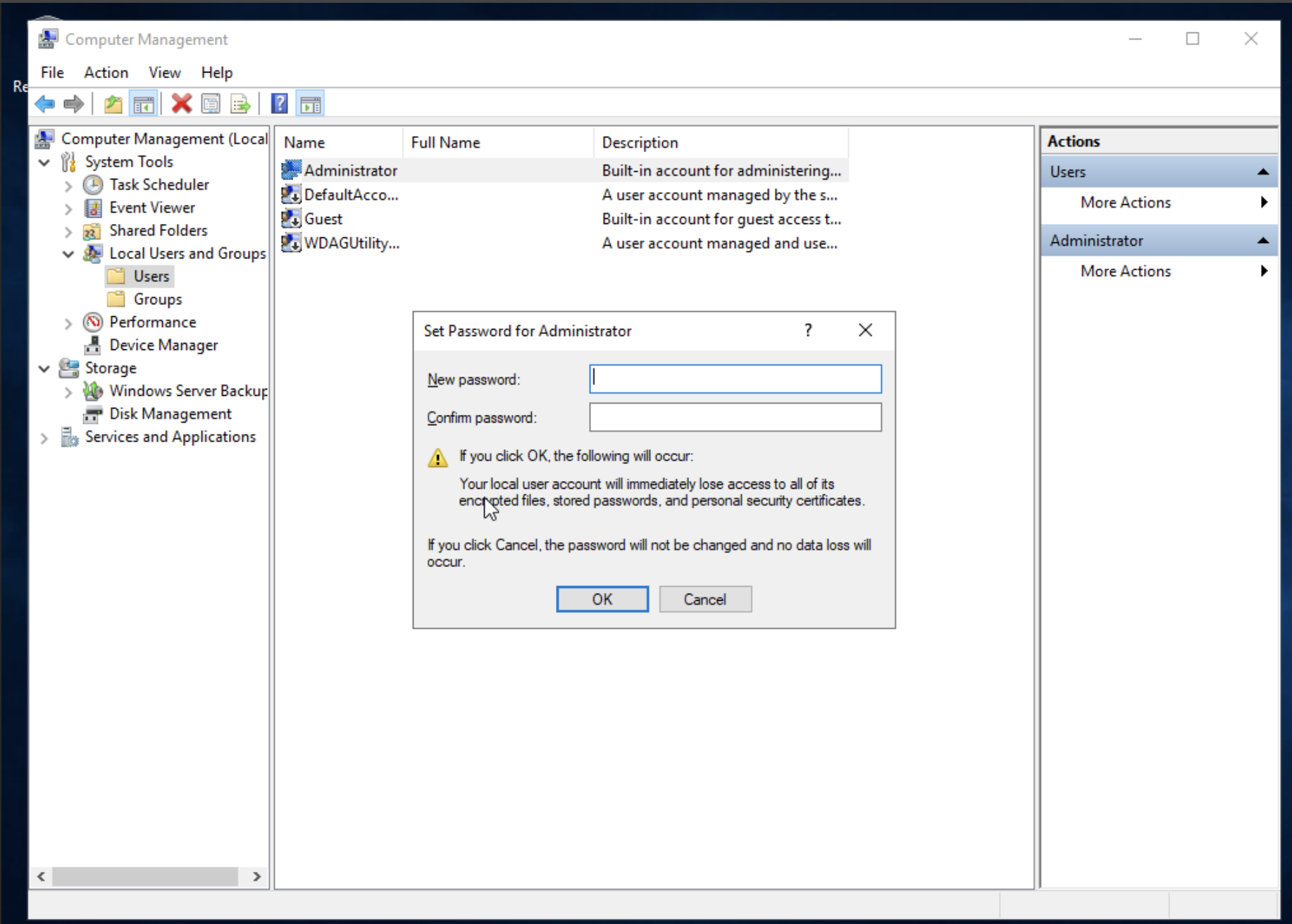The height and width of the screenshot is (924, 1292).
Task: Open the Action menu
Action: [x=106, y=73]
